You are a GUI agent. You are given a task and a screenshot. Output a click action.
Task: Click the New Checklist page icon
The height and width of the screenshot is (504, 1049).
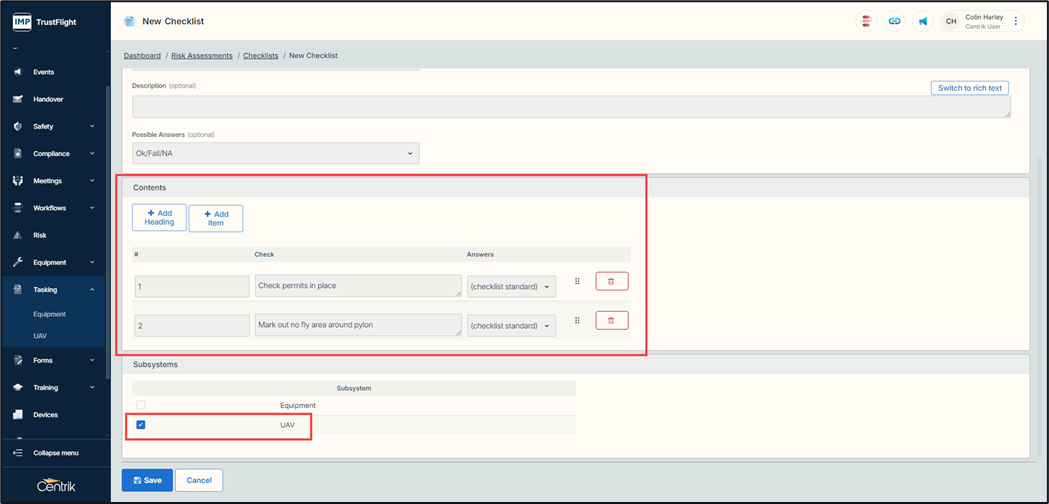click(129, 21)
